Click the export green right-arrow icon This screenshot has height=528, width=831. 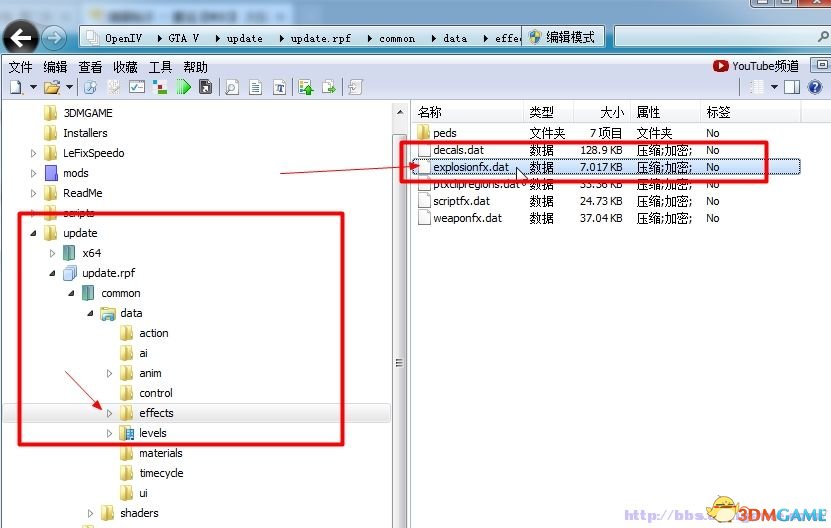(x=329, y=87)
